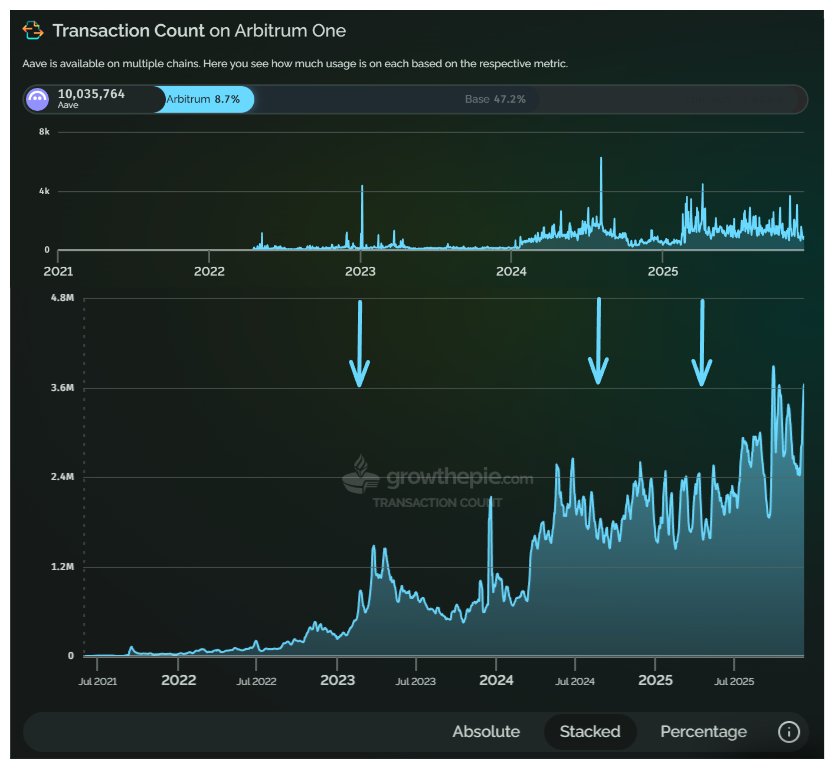Select the Stacked chart mode

[x=590, y=732]
